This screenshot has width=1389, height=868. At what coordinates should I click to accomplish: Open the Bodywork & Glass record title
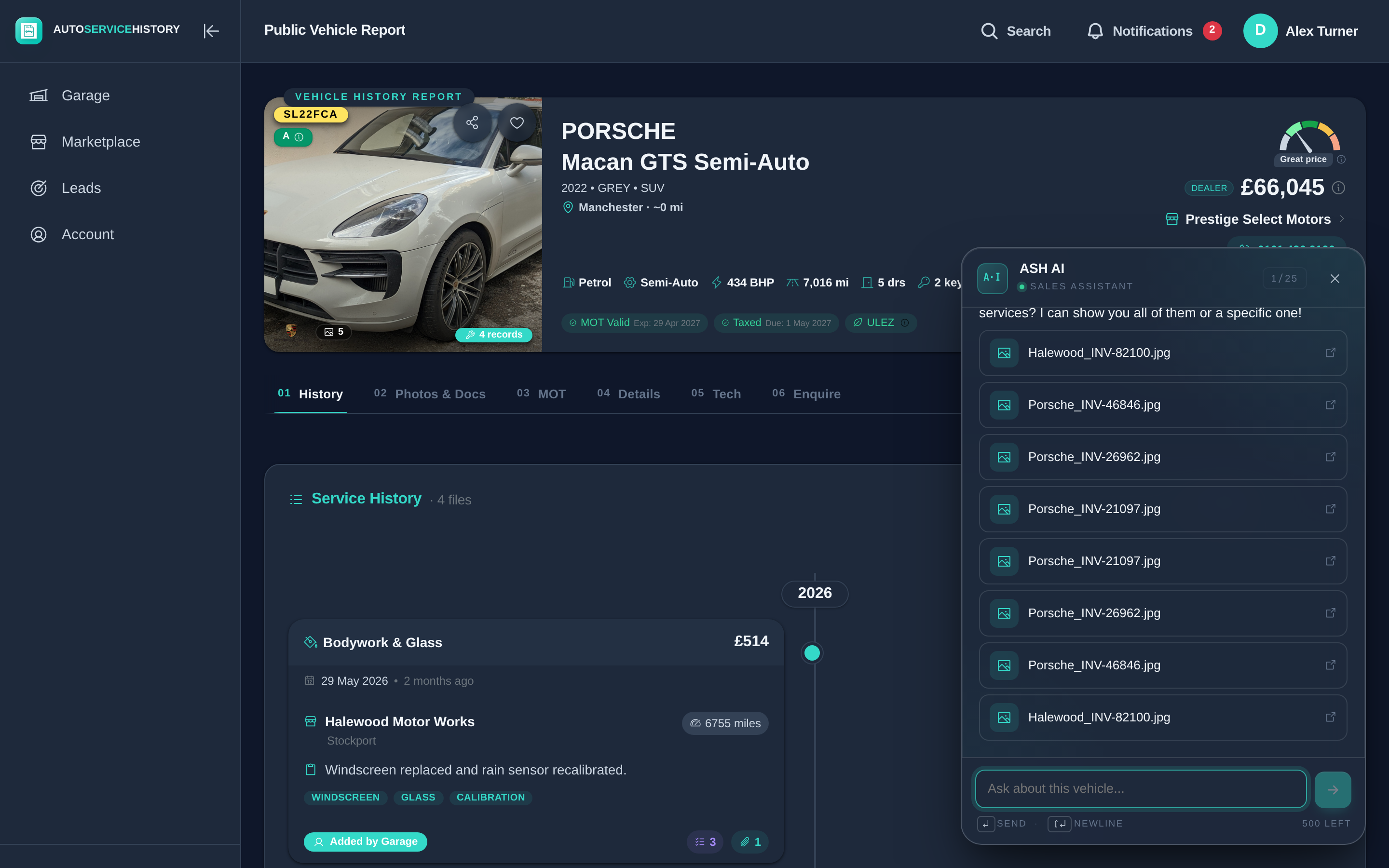(382, 642)
